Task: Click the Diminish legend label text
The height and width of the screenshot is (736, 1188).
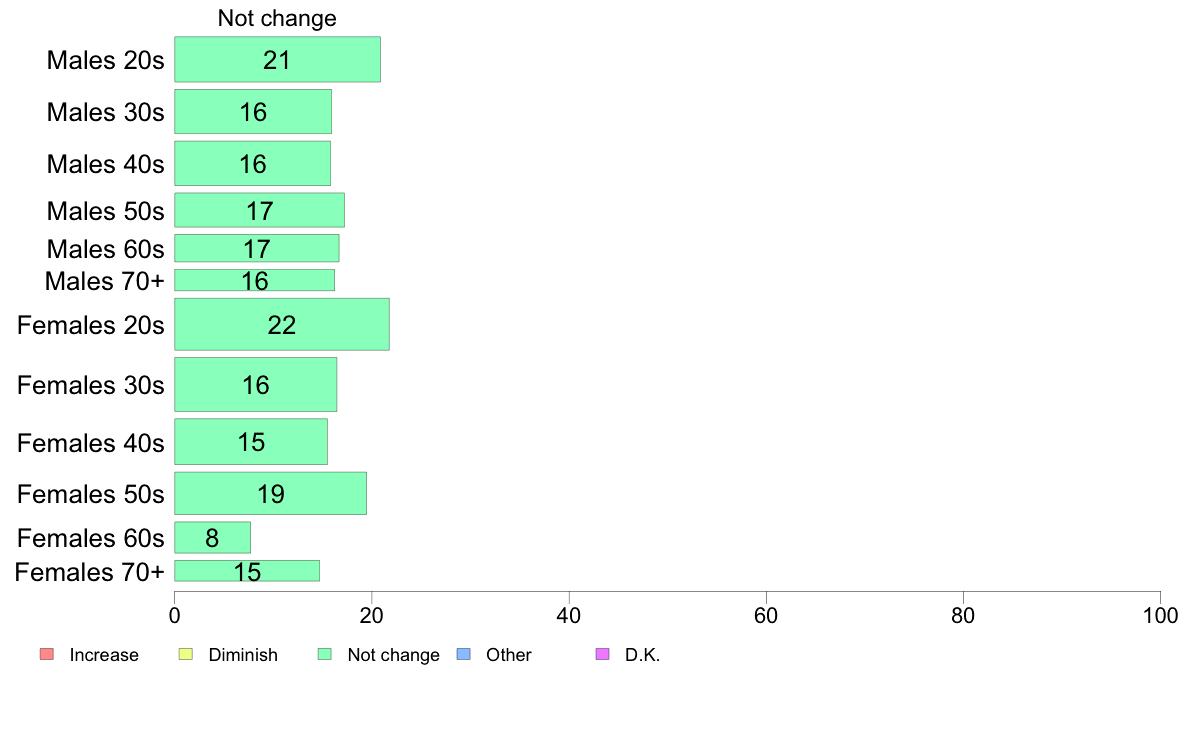Action: (243, 655)
